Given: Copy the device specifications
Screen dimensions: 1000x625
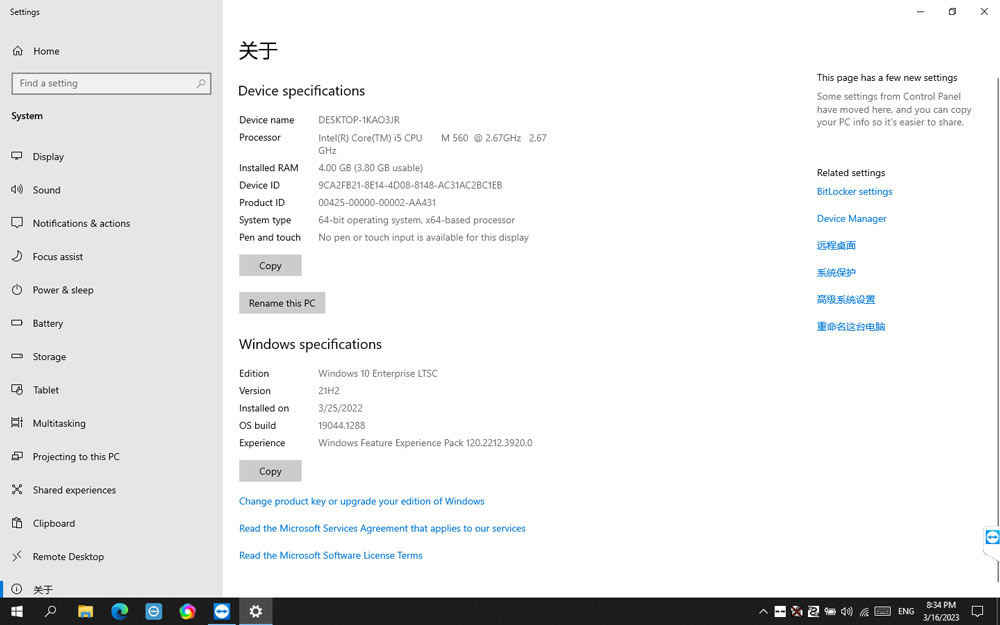Looking at the screenshot, I should click(270, 266).
